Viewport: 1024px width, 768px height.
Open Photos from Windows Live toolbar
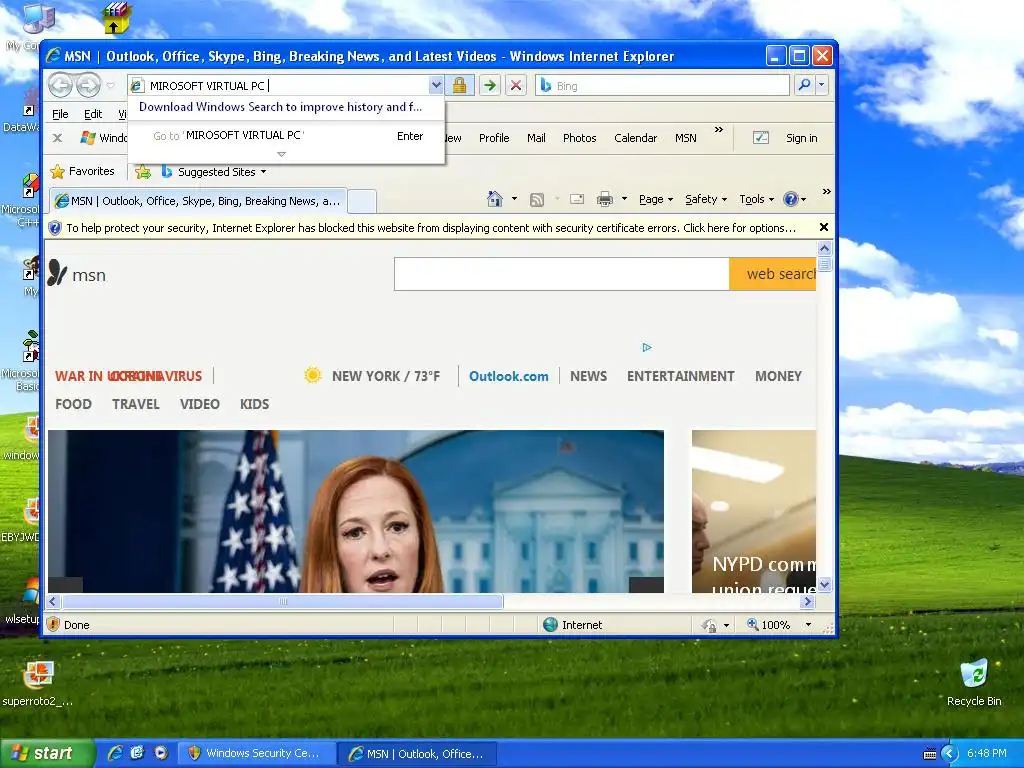(579, 138)
